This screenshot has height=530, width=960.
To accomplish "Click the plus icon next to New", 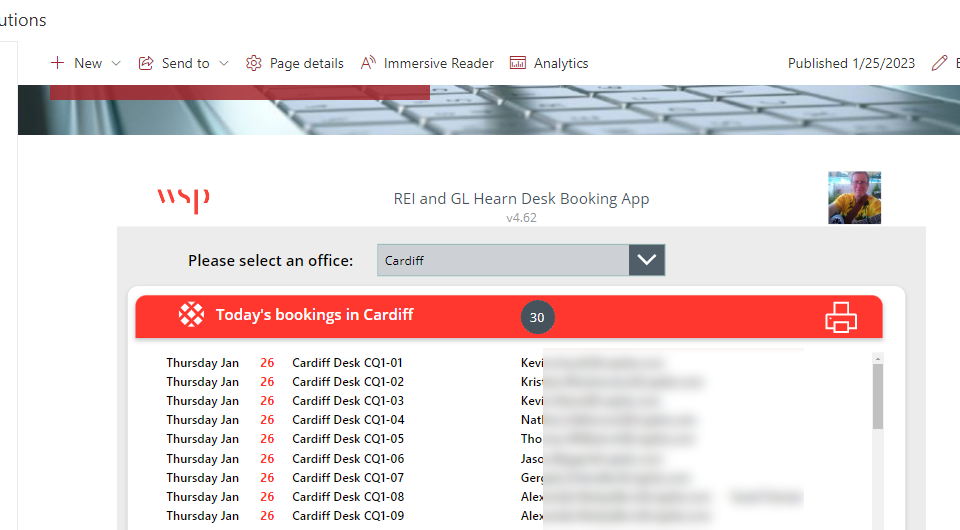I will [57, 63].
